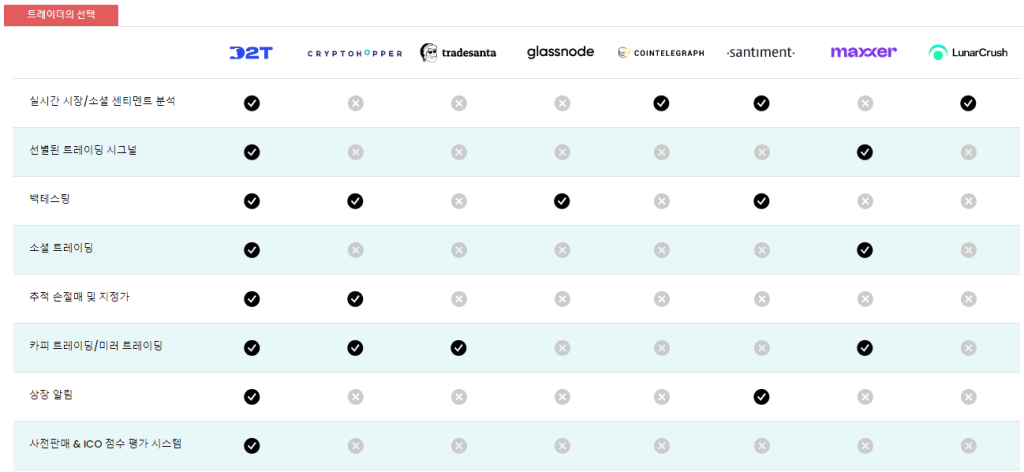This screenshot has height=472, width=1024.
Task: Open the LunarCrush logo
Action: point(968,53)
